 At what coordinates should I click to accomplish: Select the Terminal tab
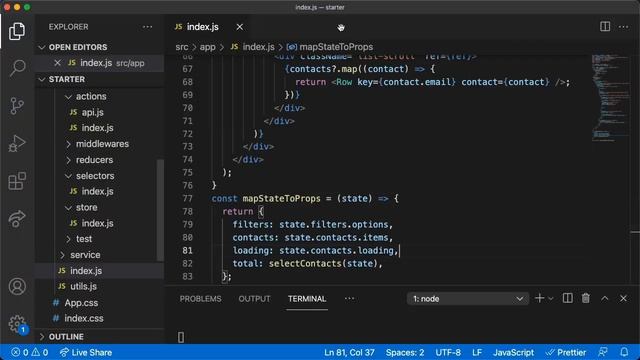307,299
